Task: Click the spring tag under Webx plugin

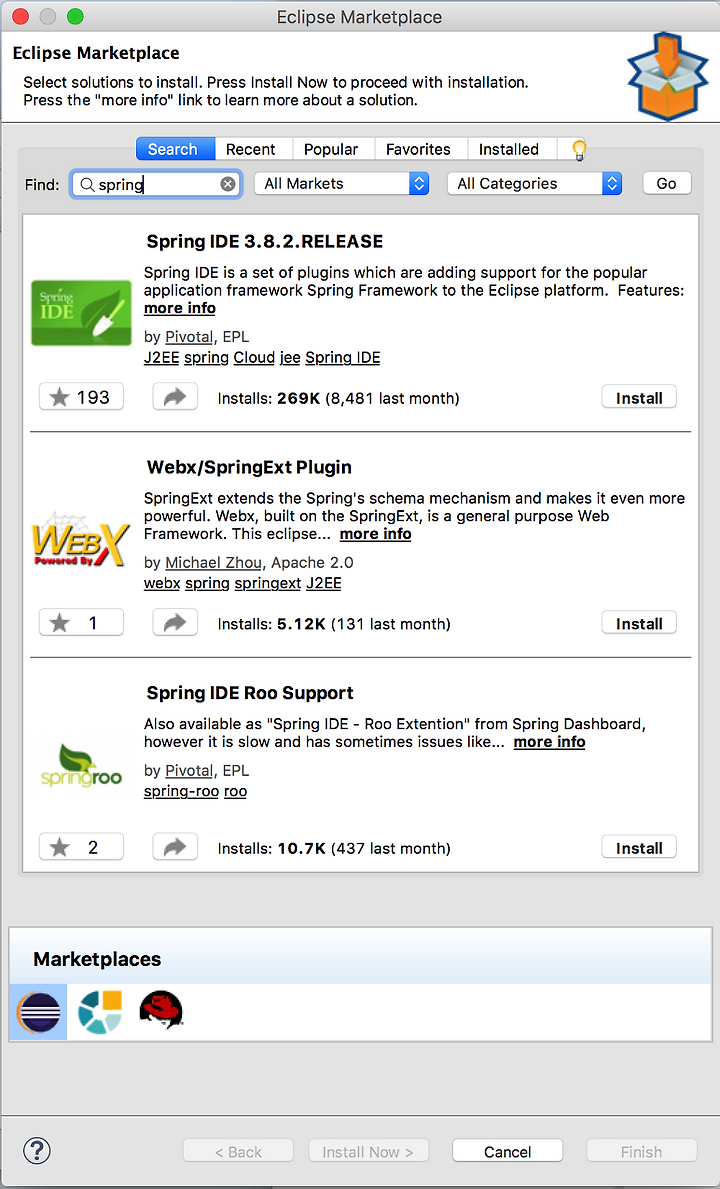Action: pyautogui.click(x=207, y=583)
